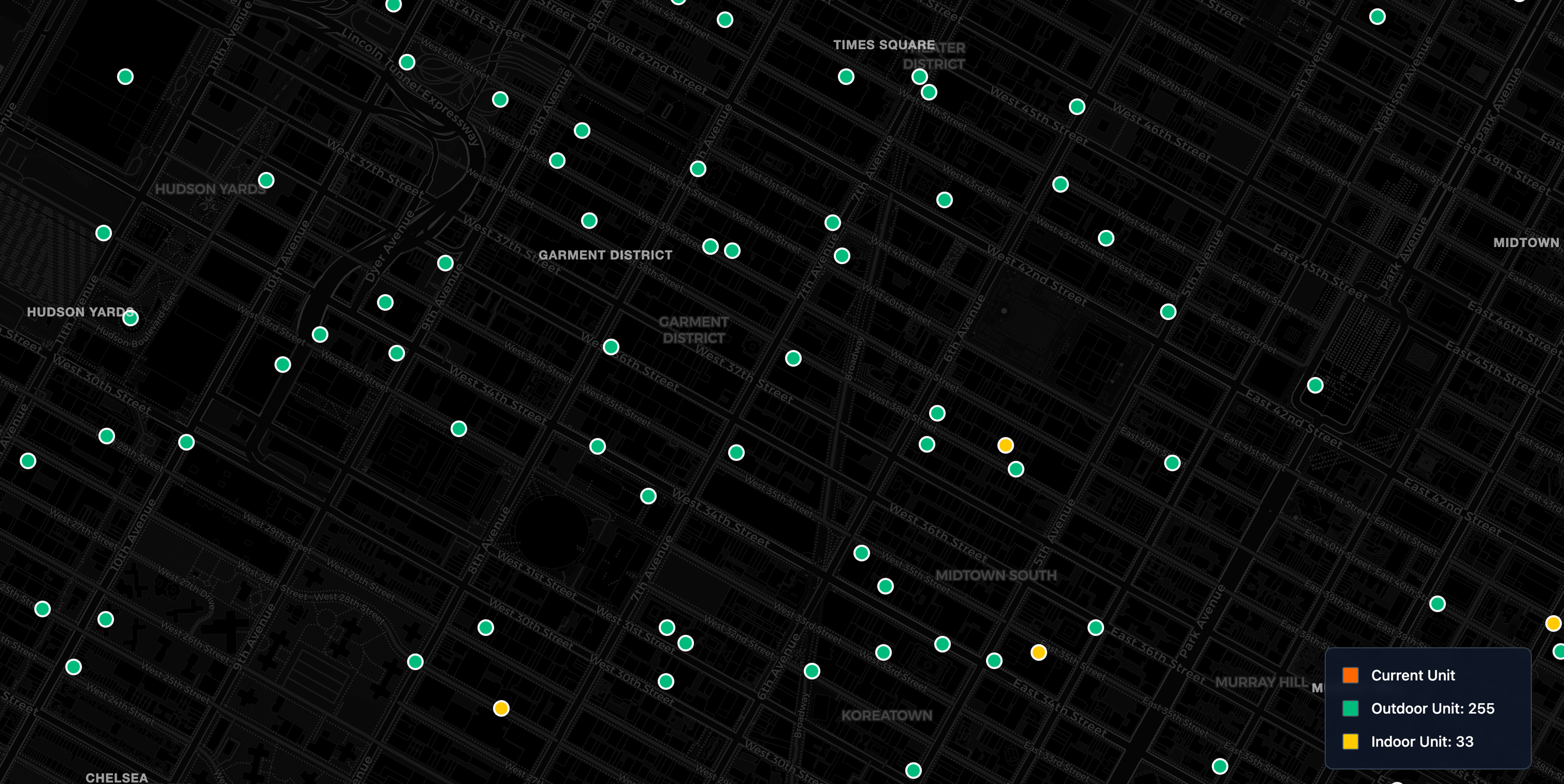The height and width of the screenshot is (784, 1564).
Task: Click the KOREATOWN neighborhood label
Action: [x=886, y=716]
